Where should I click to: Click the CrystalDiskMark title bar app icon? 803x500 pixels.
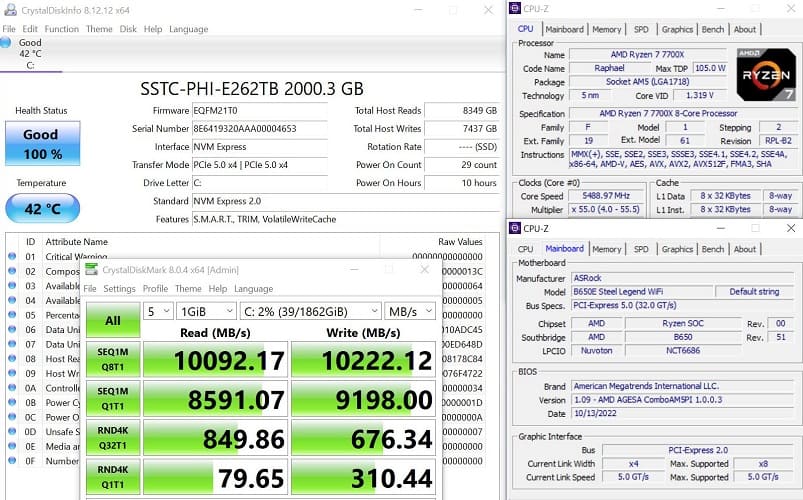(x=90, y=270)
